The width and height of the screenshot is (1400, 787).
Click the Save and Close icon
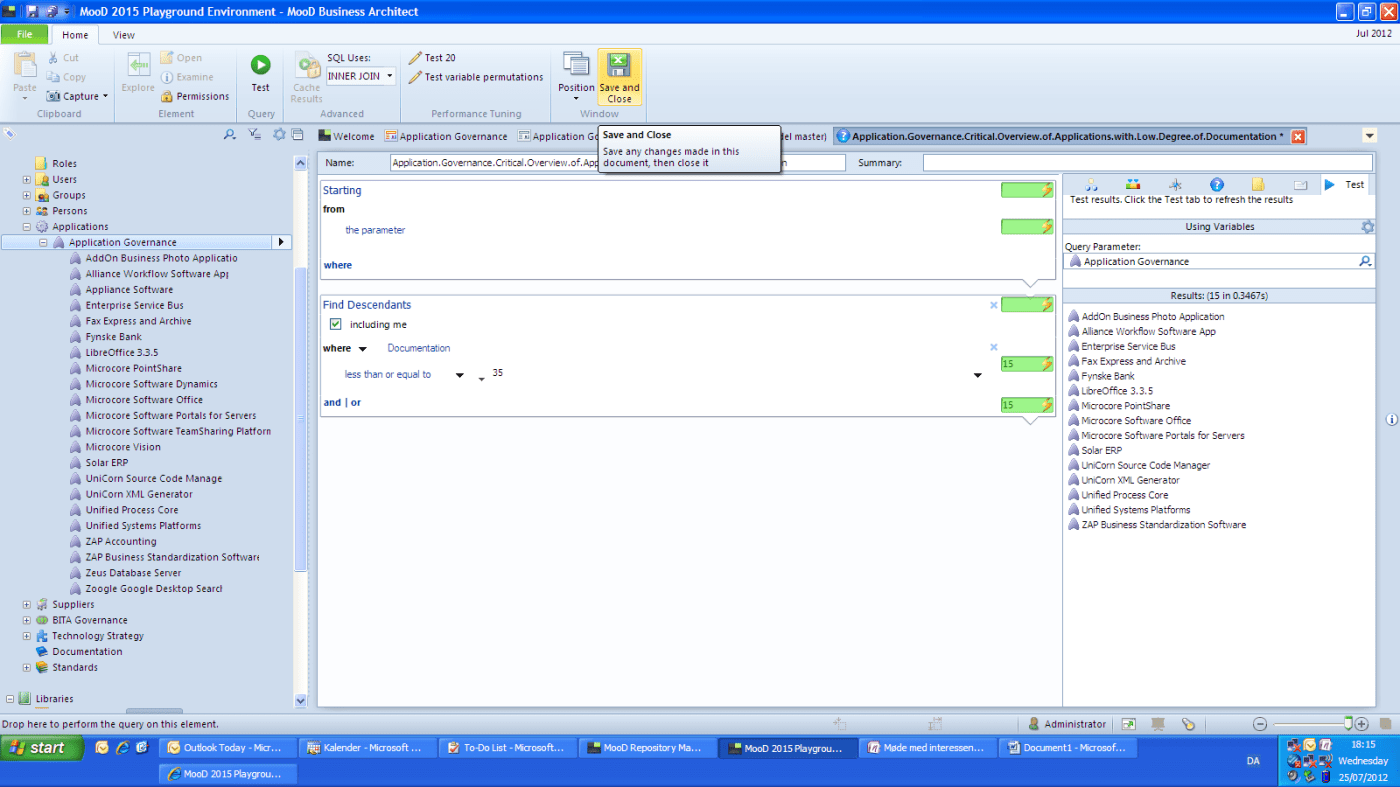pos(619,66)
